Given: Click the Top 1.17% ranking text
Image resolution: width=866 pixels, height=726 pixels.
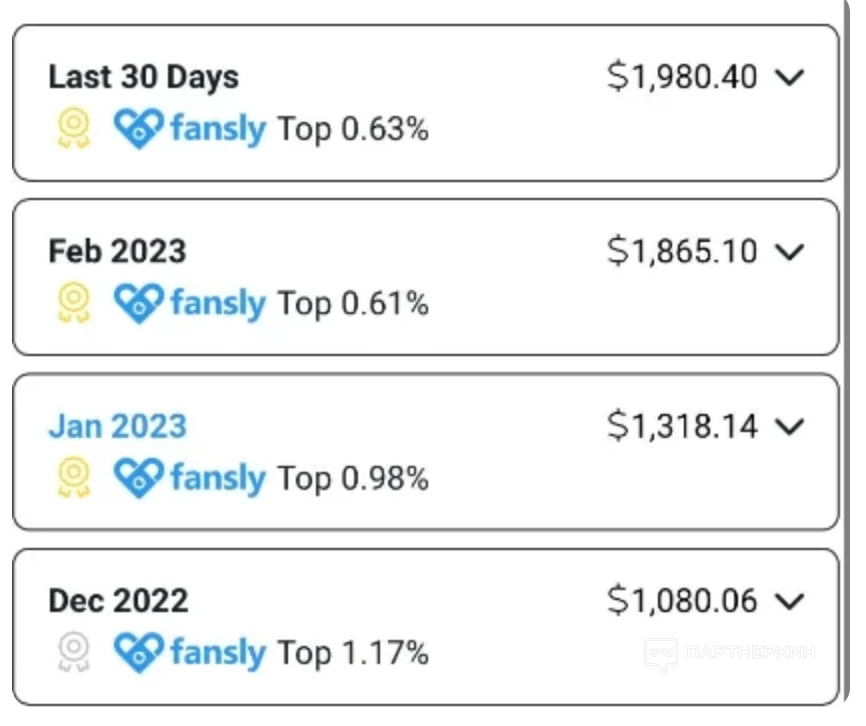Looking at the screenshot, I should click(x=353, y=653).
